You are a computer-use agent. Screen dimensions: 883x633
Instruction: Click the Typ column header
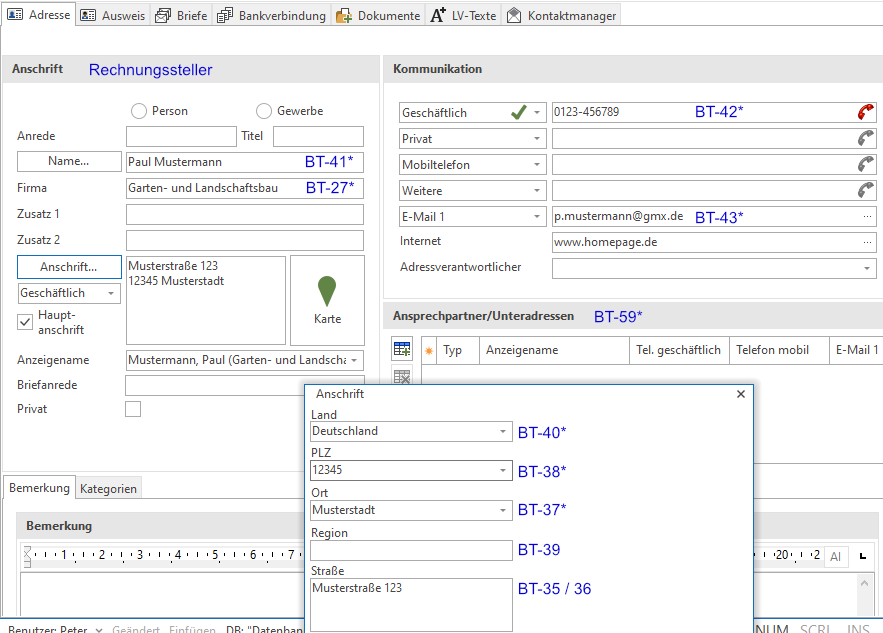[458, 350]
